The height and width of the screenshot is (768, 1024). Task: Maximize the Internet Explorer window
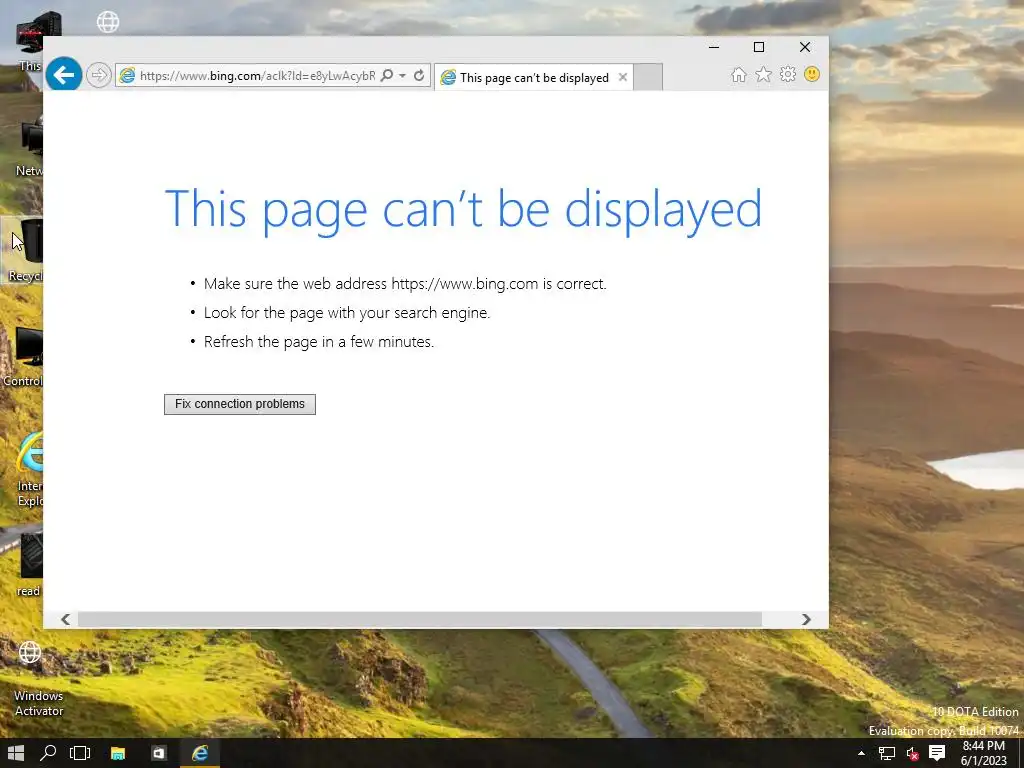pyautogui.click(x=759, y=47)
